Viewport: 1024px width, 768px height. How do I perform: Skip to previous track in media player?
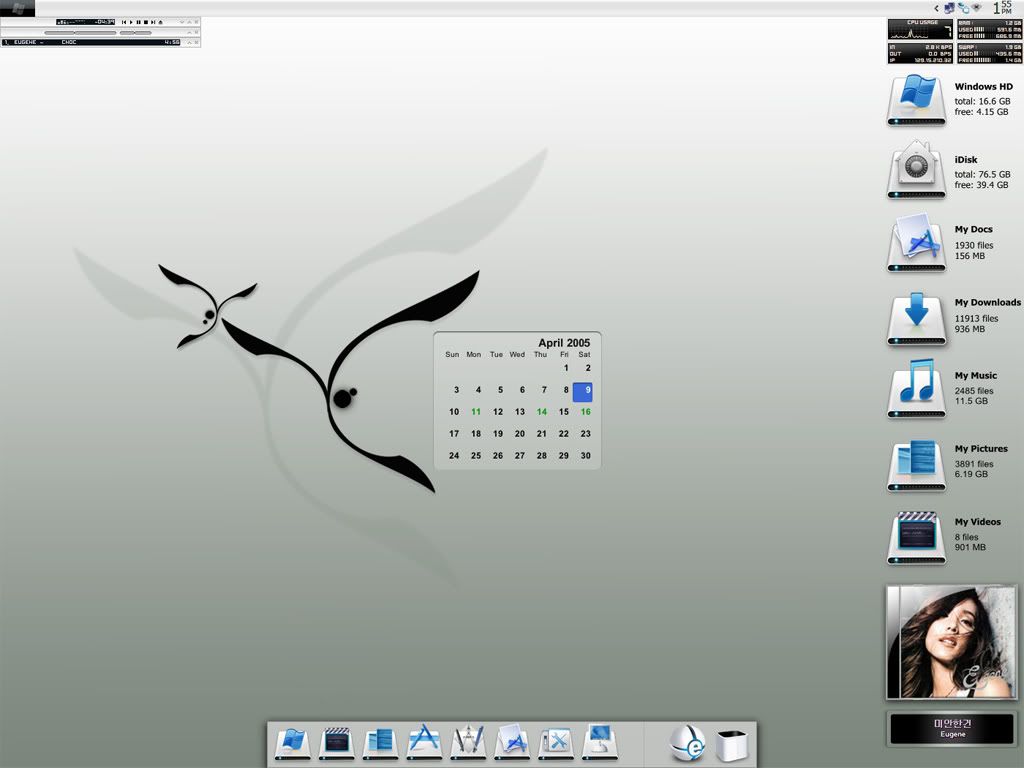point(124,22)
